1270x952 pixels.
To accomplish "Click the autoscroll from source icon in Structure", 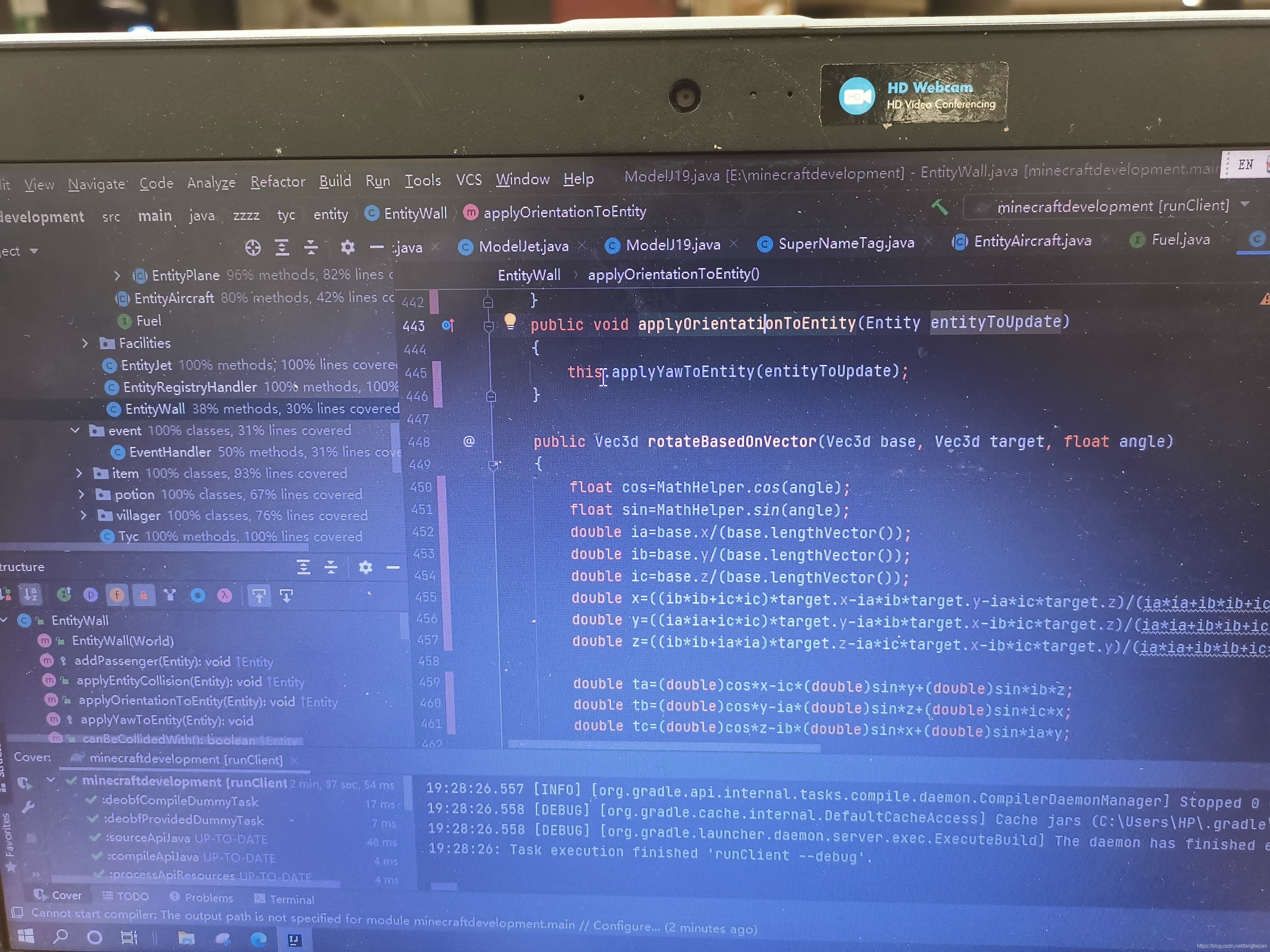I will [286, 596].
